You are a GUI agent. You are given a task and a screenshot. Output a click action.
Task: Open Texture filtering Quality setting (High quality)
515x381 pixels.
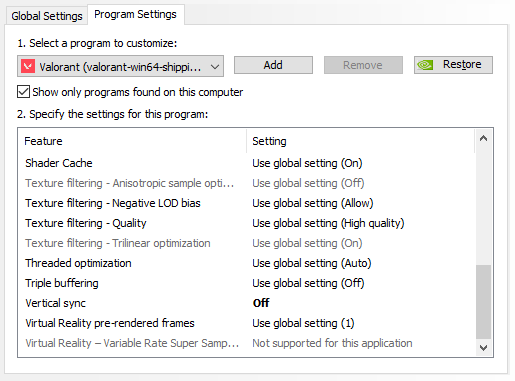coord(328,223)
